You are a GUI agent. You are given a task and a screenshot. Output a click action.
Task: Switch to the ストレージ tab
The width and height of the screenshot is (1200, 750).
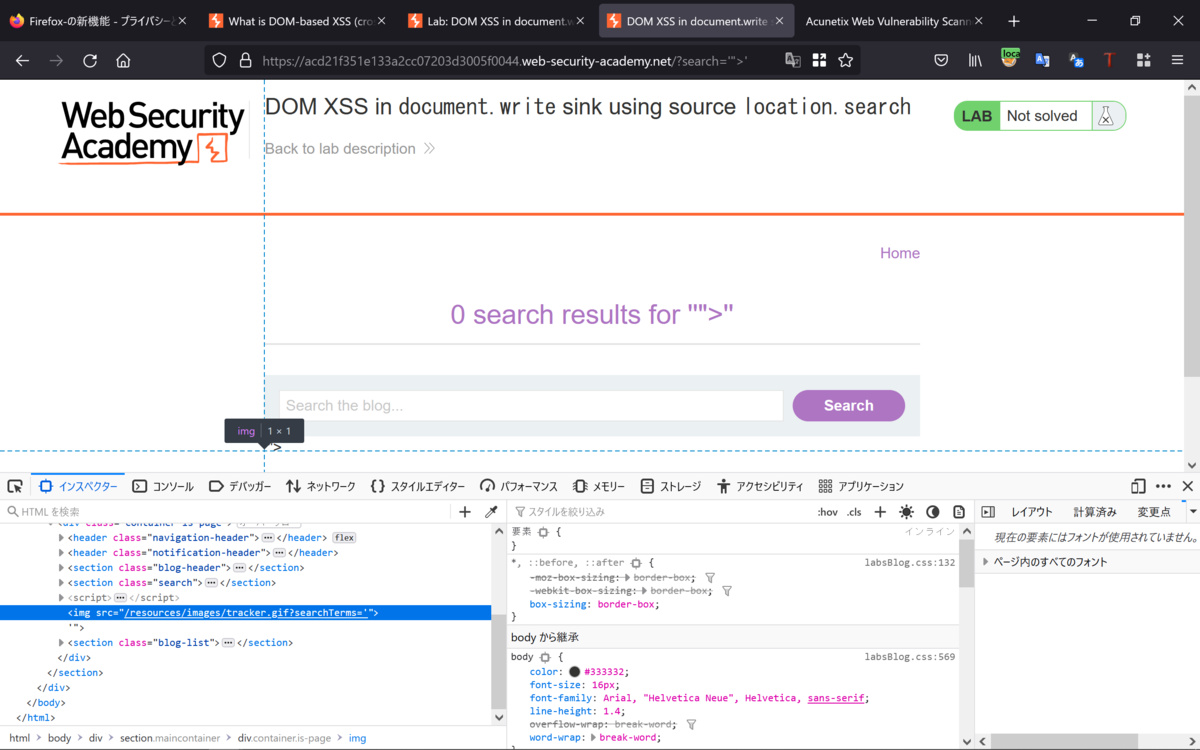click(x=670, y=486)
